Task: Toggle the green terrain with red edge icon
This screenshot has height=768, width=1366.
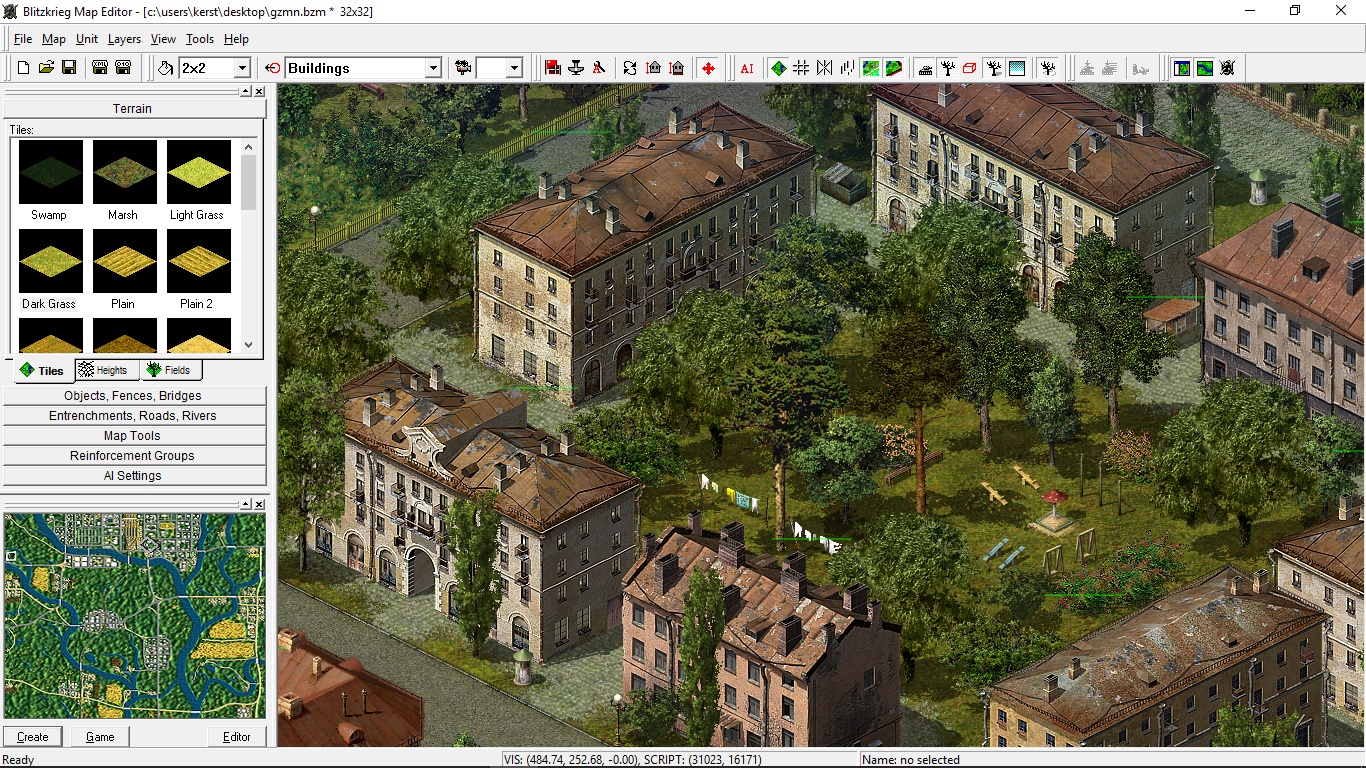Action: click(x=894, y=68)
